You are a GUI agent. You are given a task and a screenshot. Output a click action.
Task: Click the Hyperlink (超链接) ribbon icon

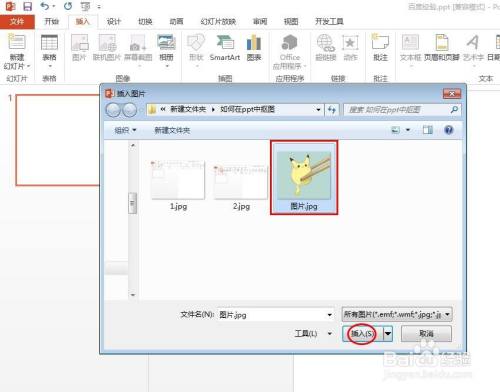click(325, 42)
